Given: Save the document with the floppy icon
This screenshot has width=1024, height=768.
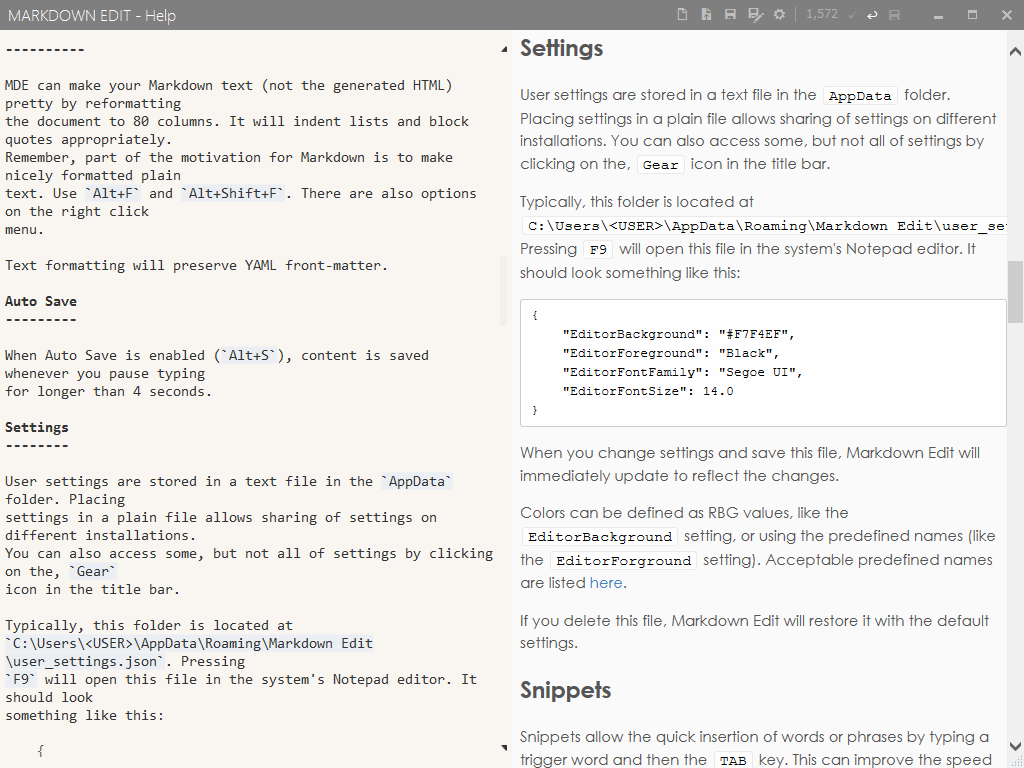Looking at the screenshot, I should coord(731,15).
